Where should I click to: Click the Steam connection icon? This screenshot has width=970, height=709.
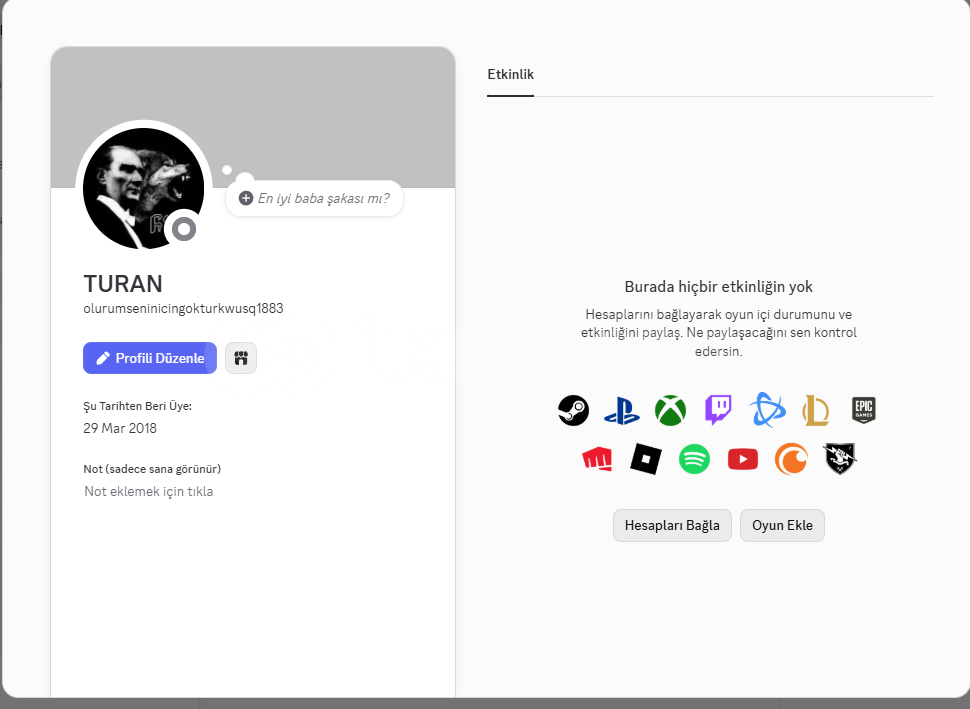tap(573, 410)
